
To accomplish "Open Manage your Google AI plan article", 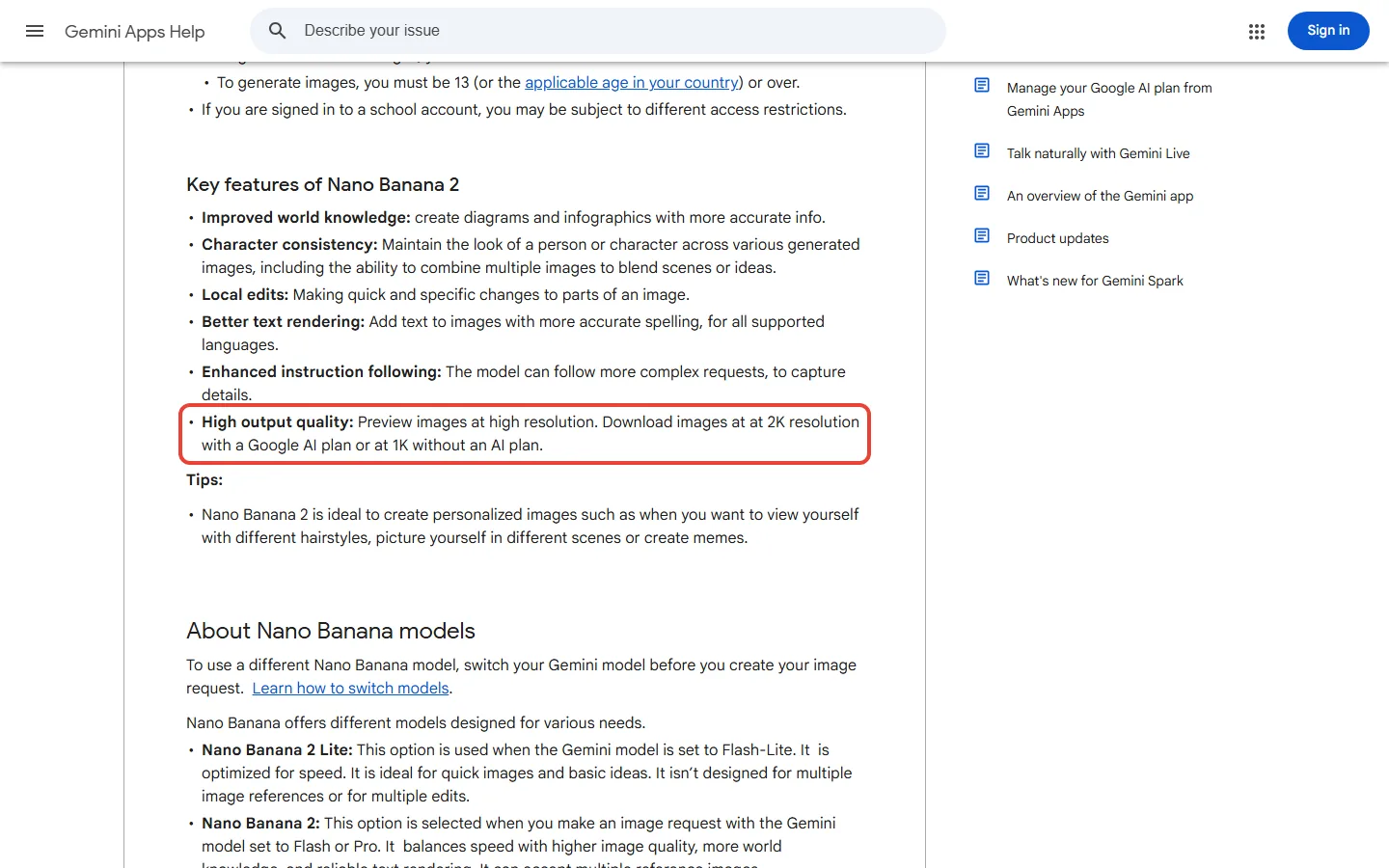I will click(1109, 99).
